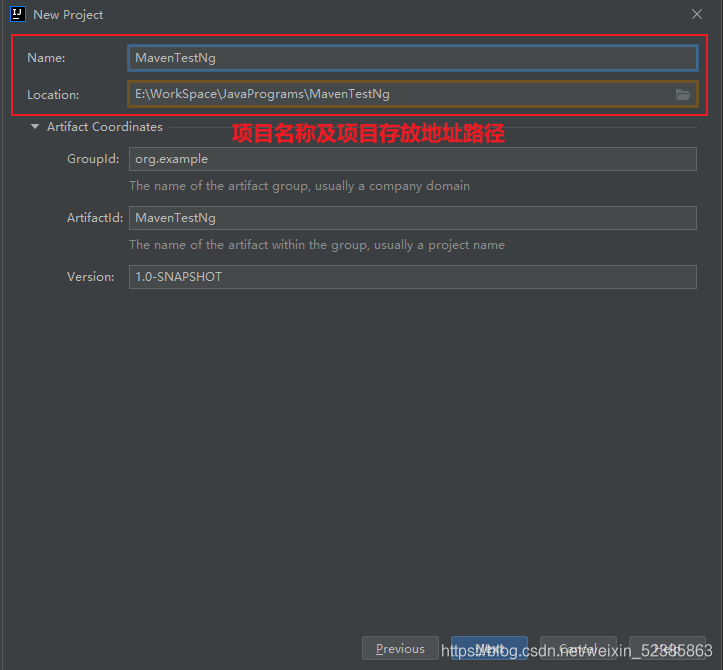Click hint 'usually a company domain'

click(x=392, y=186)
